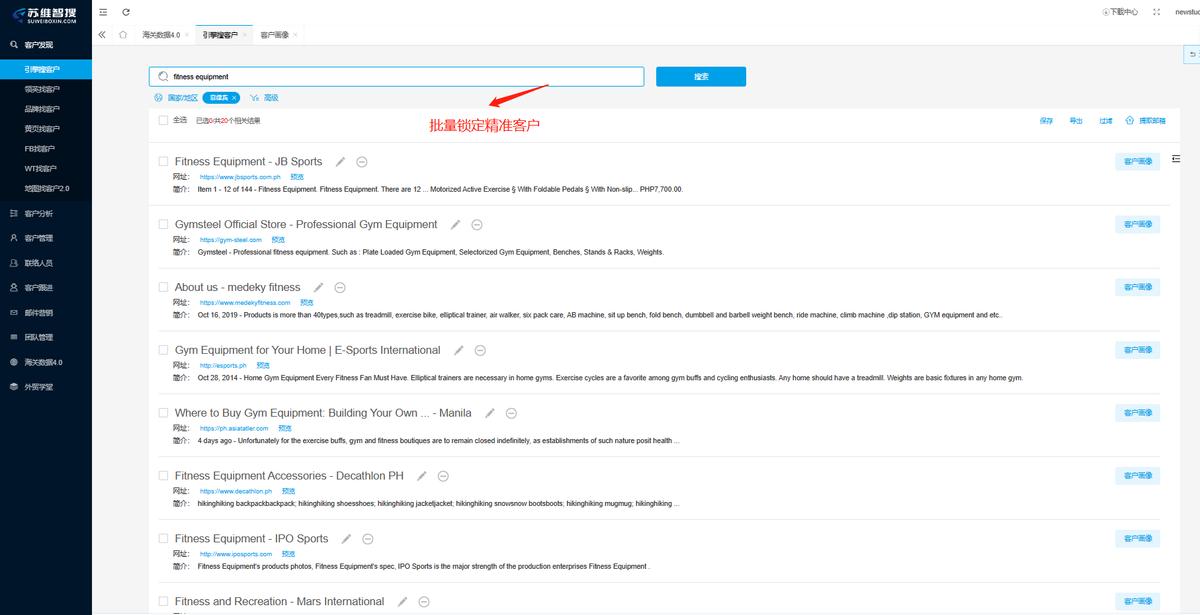The width and height of the screenshot is (1200, 615).
Task: Select the Mars International result checkbox
Action: click(x=163, y=601)
